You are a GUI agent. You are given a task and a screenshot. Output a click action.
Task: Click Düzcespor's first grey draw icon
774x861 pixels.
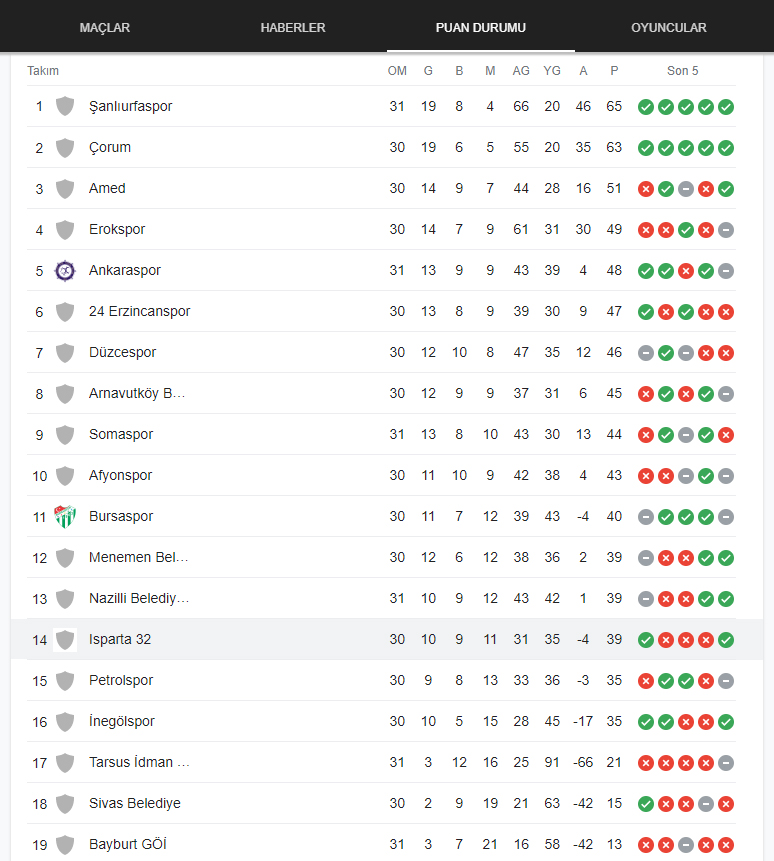(x=646, y=353)
